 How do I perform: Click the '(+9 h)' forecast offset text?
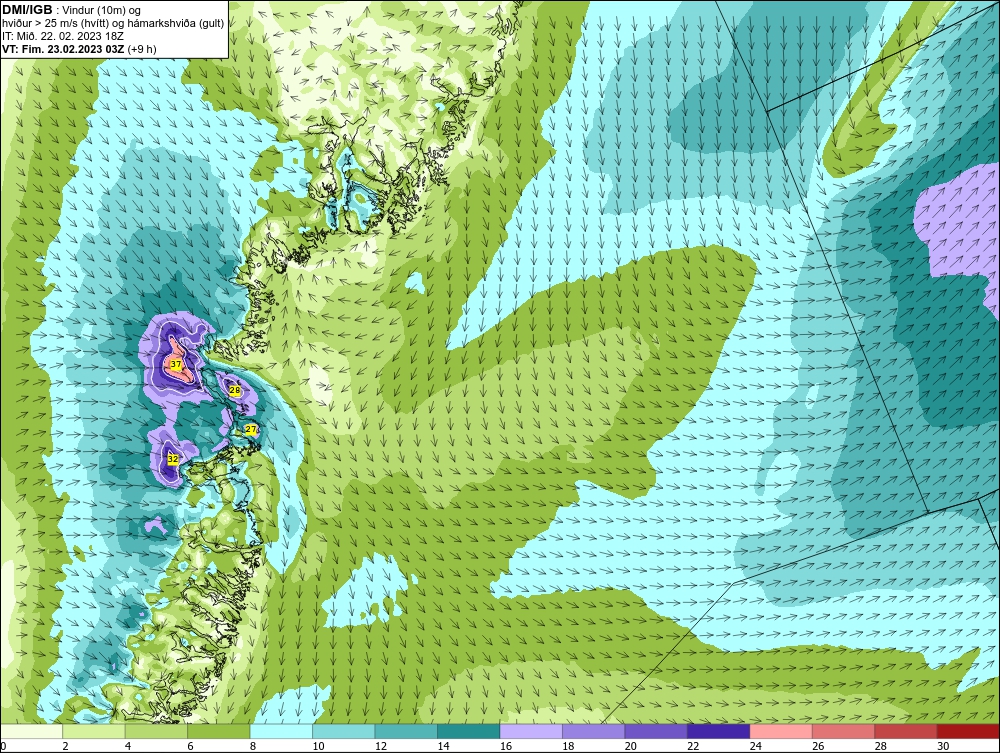tap(142, 49)
